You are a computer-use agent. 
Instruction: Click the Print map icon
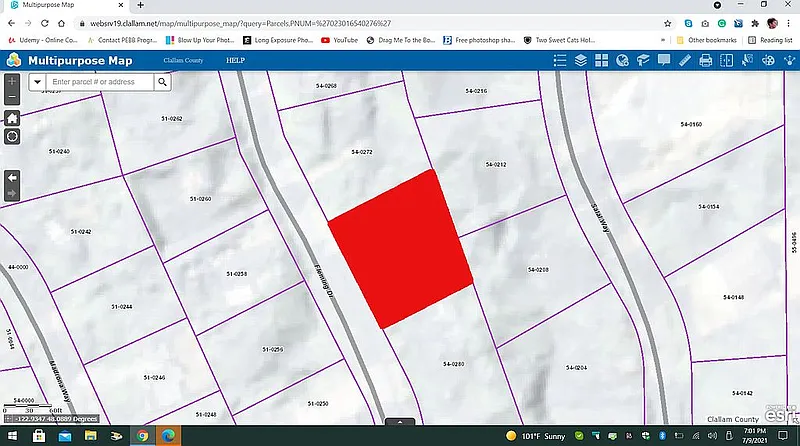tap(706, 60)
